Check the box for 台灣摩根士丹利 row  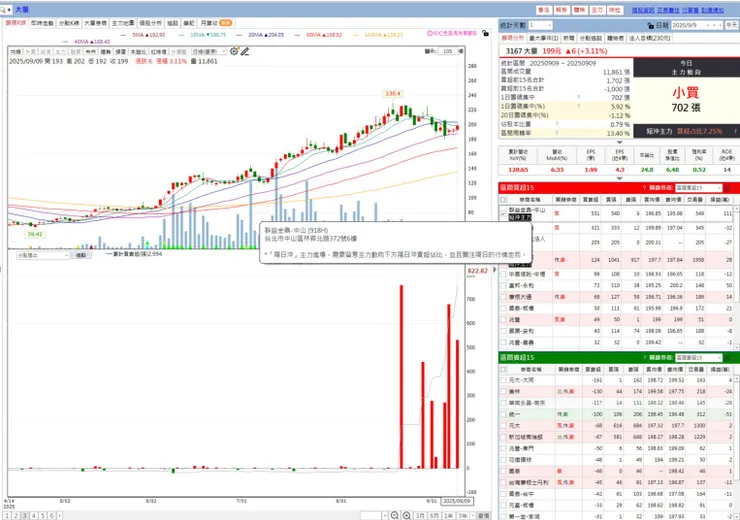click(503, 482)
